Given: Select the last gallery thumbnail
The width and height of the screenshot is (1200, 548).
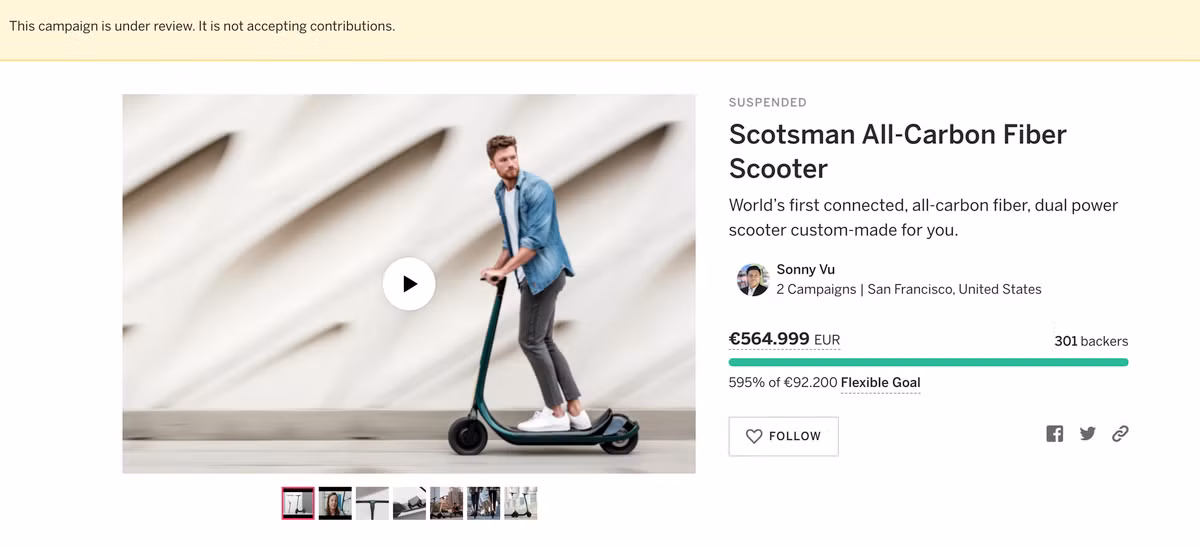Looking at the screenshot, I should (520, 503).
